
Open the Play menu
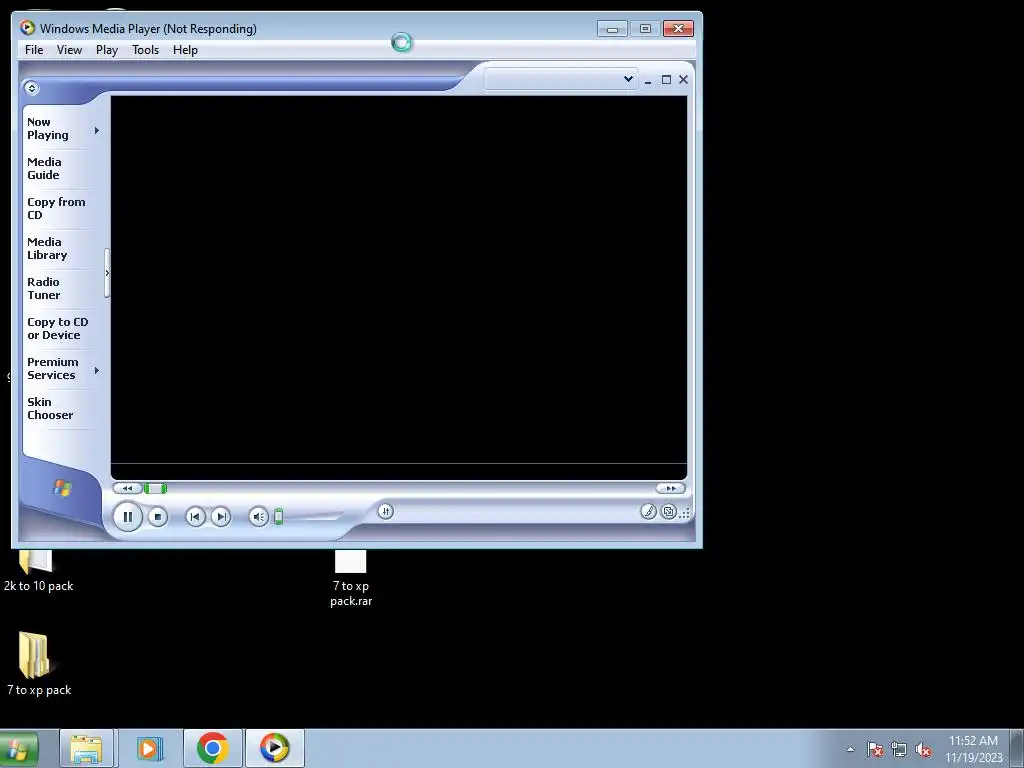click(x=106, y=50)
